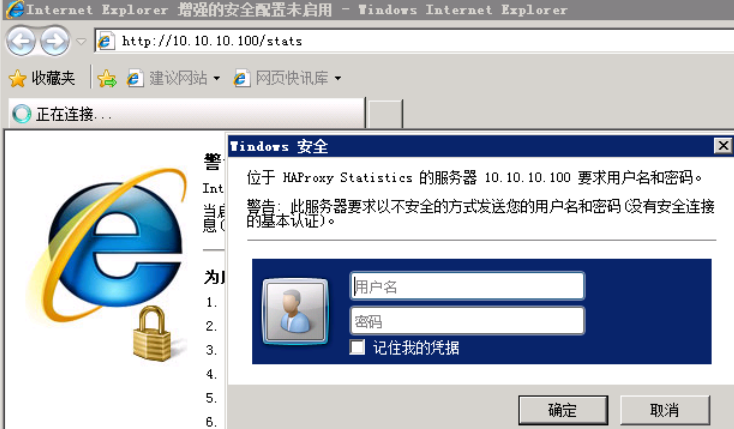Open a new blank tab
The image size is (734, 429).
coord(385,113)
